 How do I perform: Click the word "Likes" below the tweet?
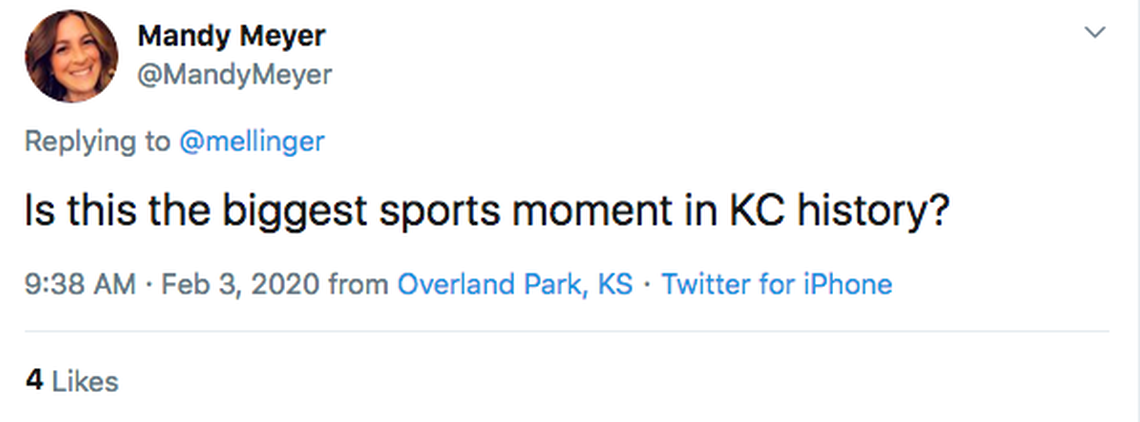tap(84, 381)
